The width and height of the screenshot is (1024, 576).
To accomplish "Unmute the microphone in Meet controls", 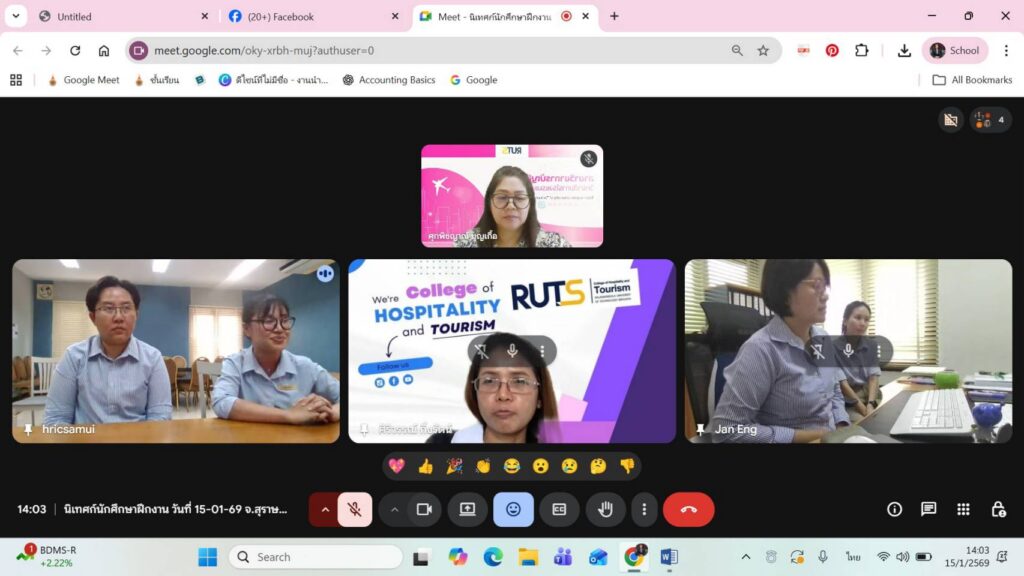I will 354,509.
